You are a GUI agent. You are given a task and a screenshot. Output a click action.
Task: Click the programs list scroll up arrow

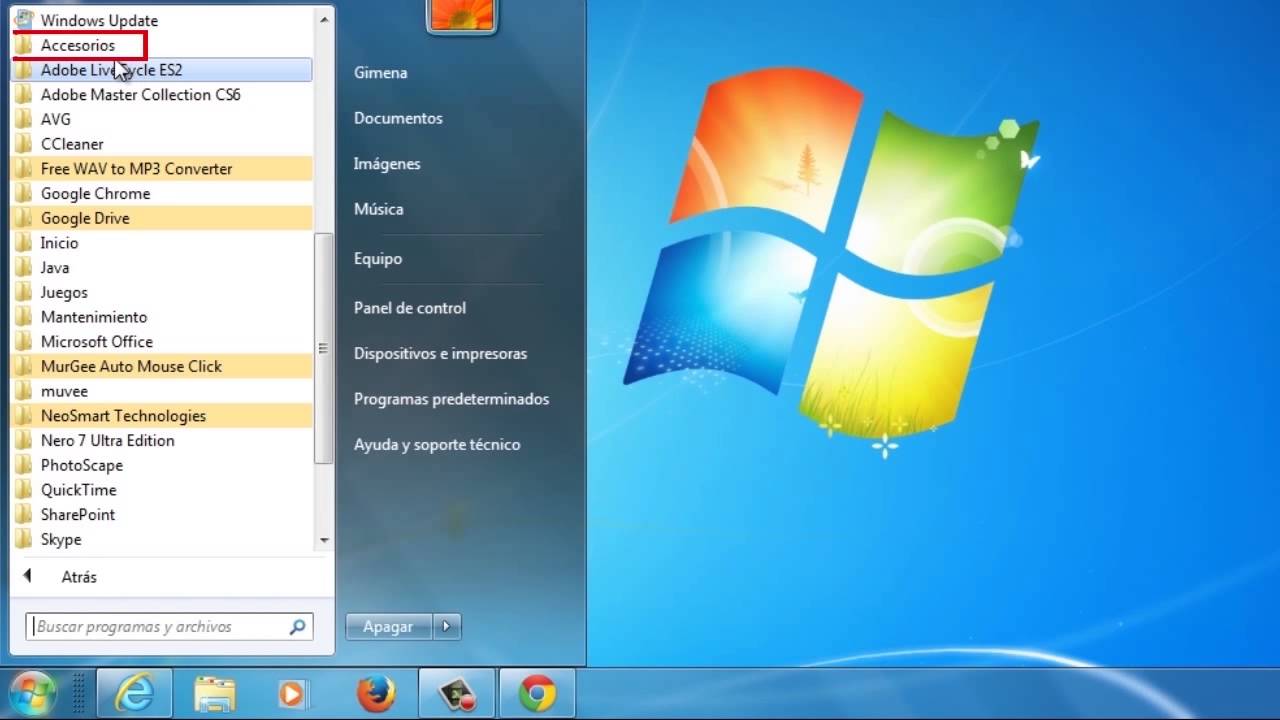coord(323,19)
